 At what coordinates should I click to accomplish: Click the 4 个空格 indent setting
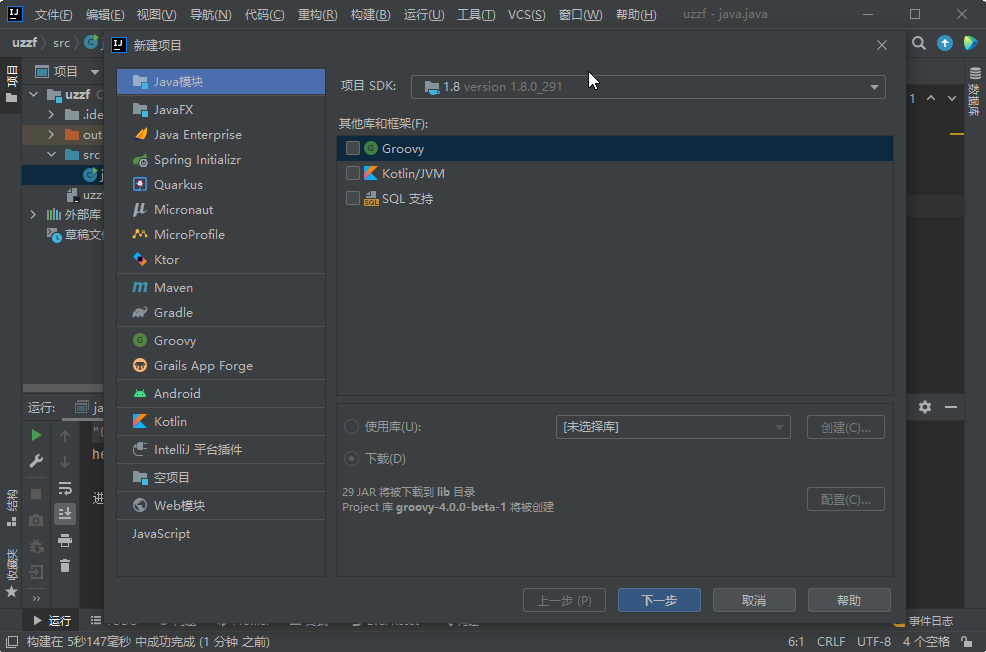(x=926, y=642)
